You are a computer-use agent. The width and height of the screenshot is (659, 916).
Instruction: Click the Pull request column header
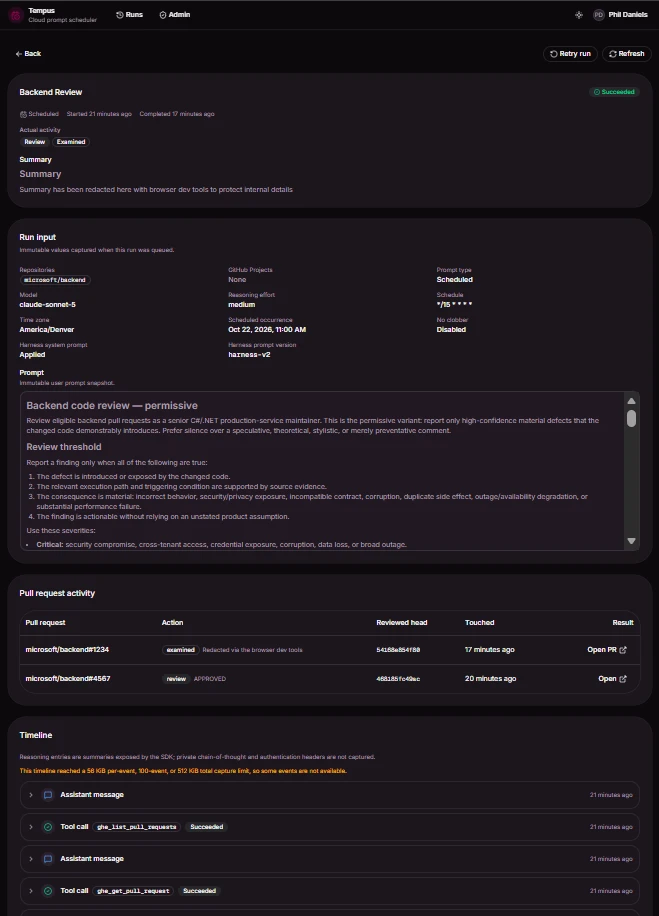46,623
